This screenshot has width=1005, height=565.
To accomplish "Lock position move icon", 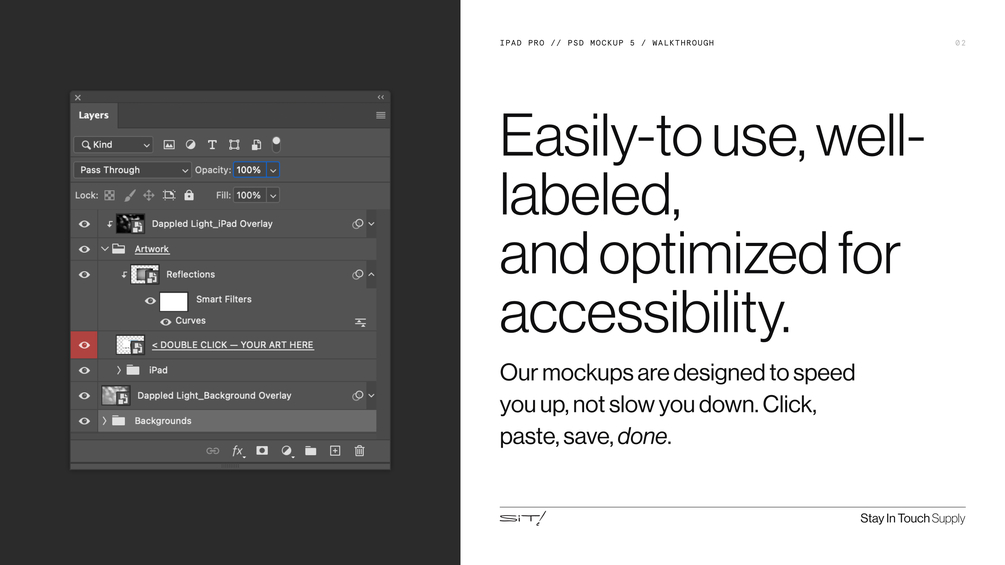I will pyautogui.click(x=149, y=195).
